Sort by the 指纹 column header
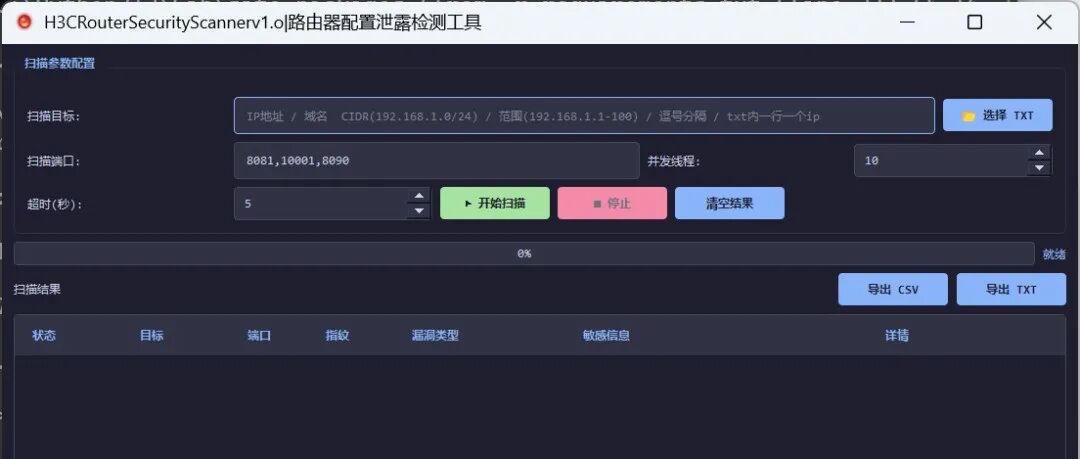The image size is (1080, 459). 338,336
